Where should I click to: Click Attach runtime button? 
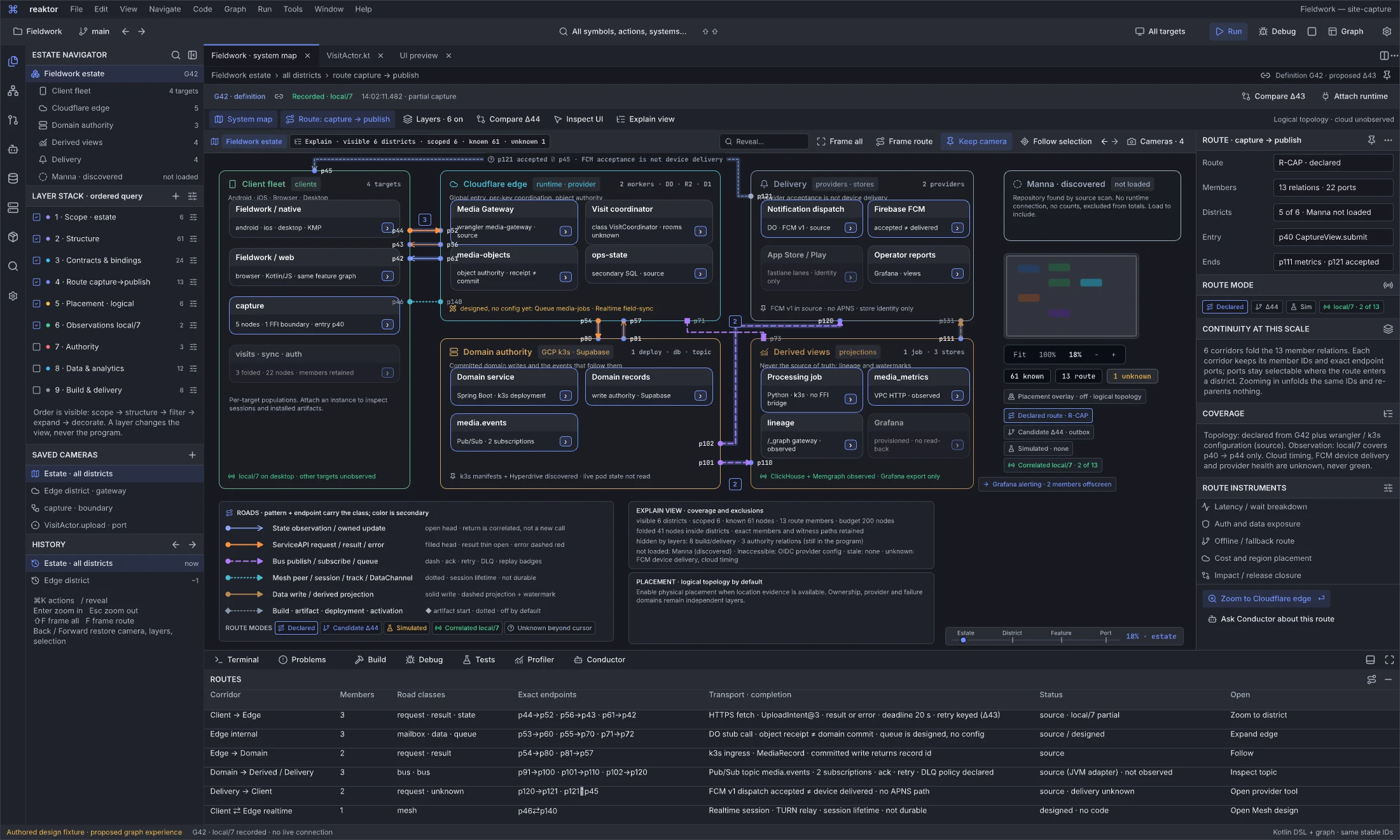(x=1355, y=96)
